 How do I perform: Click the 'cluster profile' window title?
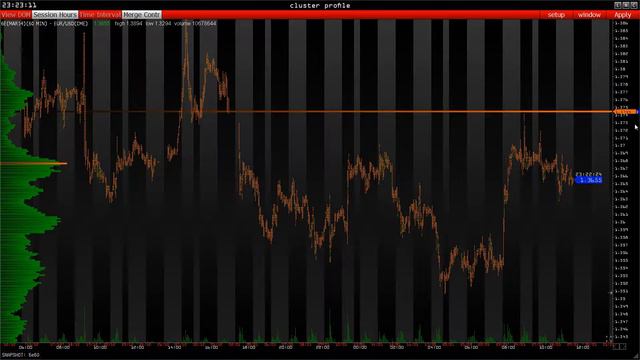tap(320, 5)
